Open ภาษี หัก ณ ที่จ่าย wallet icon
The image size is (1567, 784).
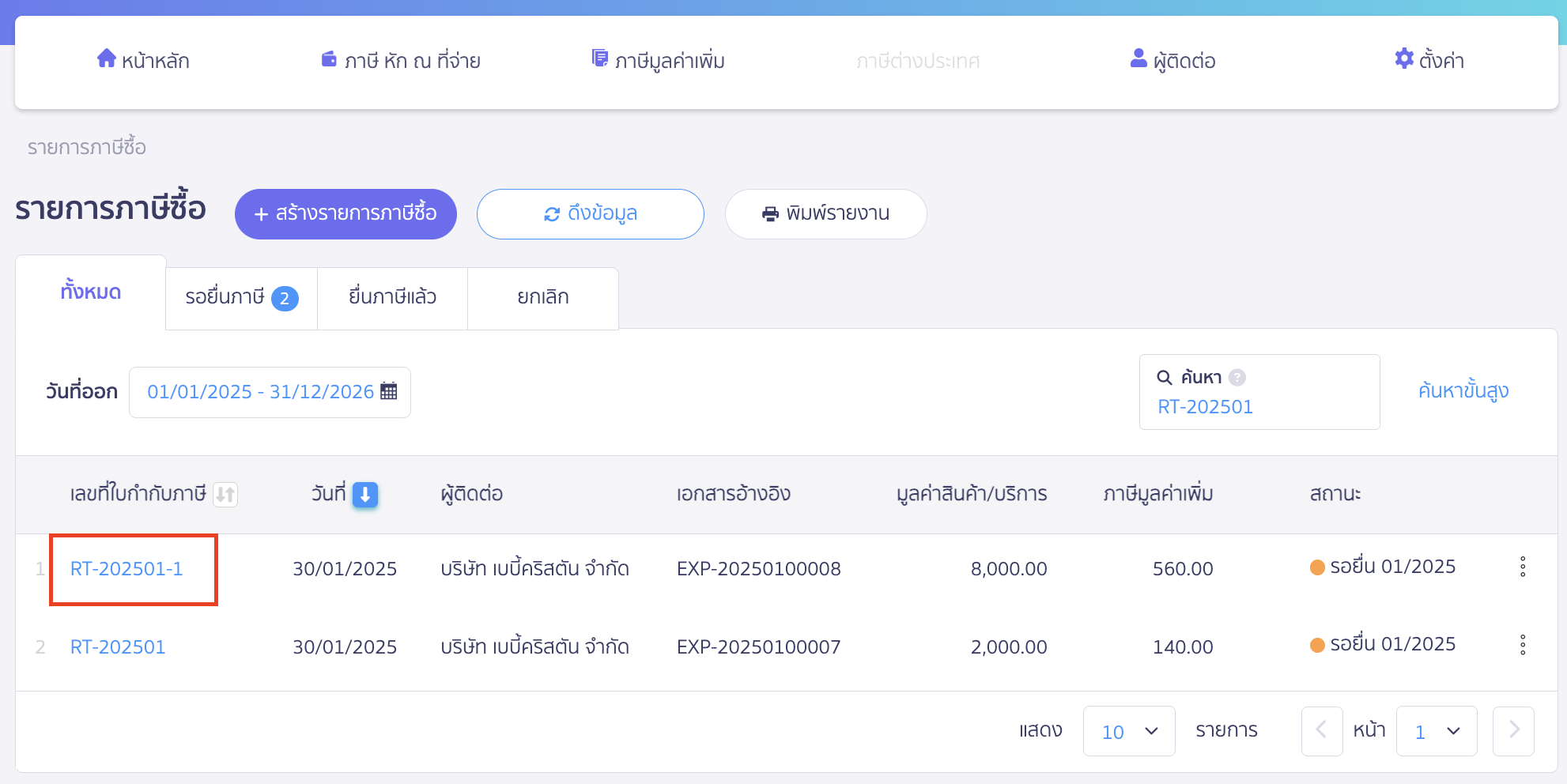click(x=329, y=57)
